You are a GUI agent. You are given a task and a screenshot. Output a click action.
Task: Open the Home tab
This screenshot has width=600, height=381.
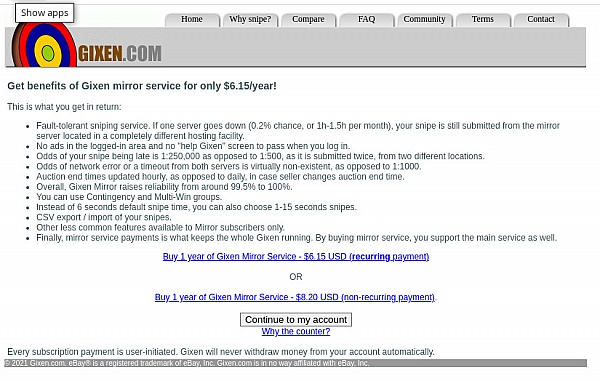click(x=192, y=20)
